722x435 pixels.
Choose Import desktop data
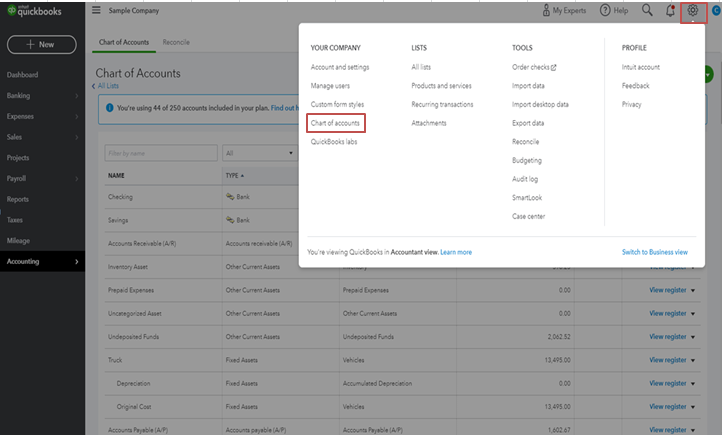(x=540, y=104)
